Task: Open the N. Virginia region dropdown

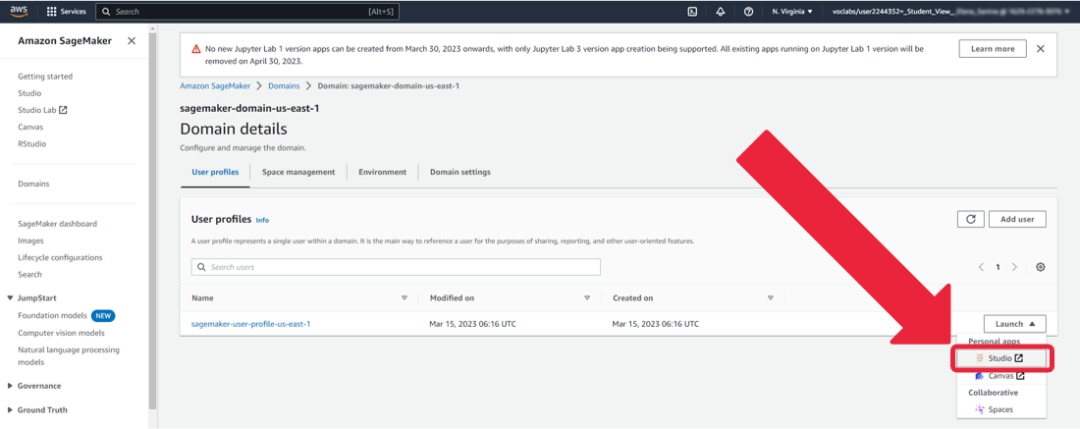Action: tap(792, 12)
